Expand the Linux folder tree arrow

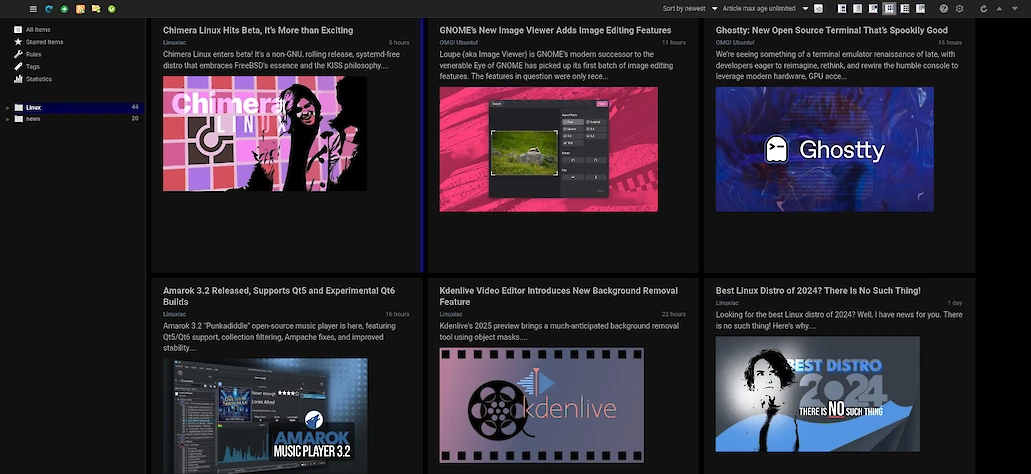[8, 107]
